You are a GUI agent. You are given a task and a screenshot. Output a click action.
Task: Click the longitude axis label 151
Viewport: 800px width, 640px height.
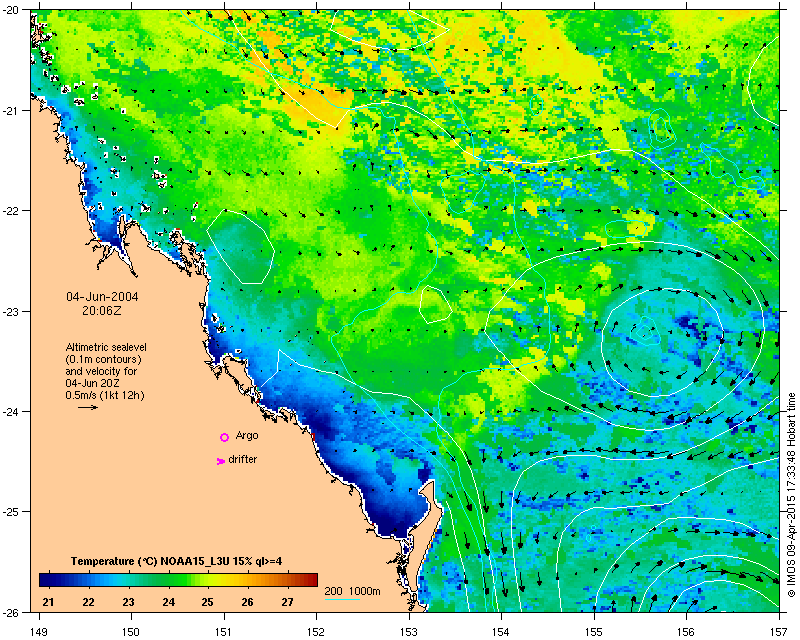click(223, 632)
